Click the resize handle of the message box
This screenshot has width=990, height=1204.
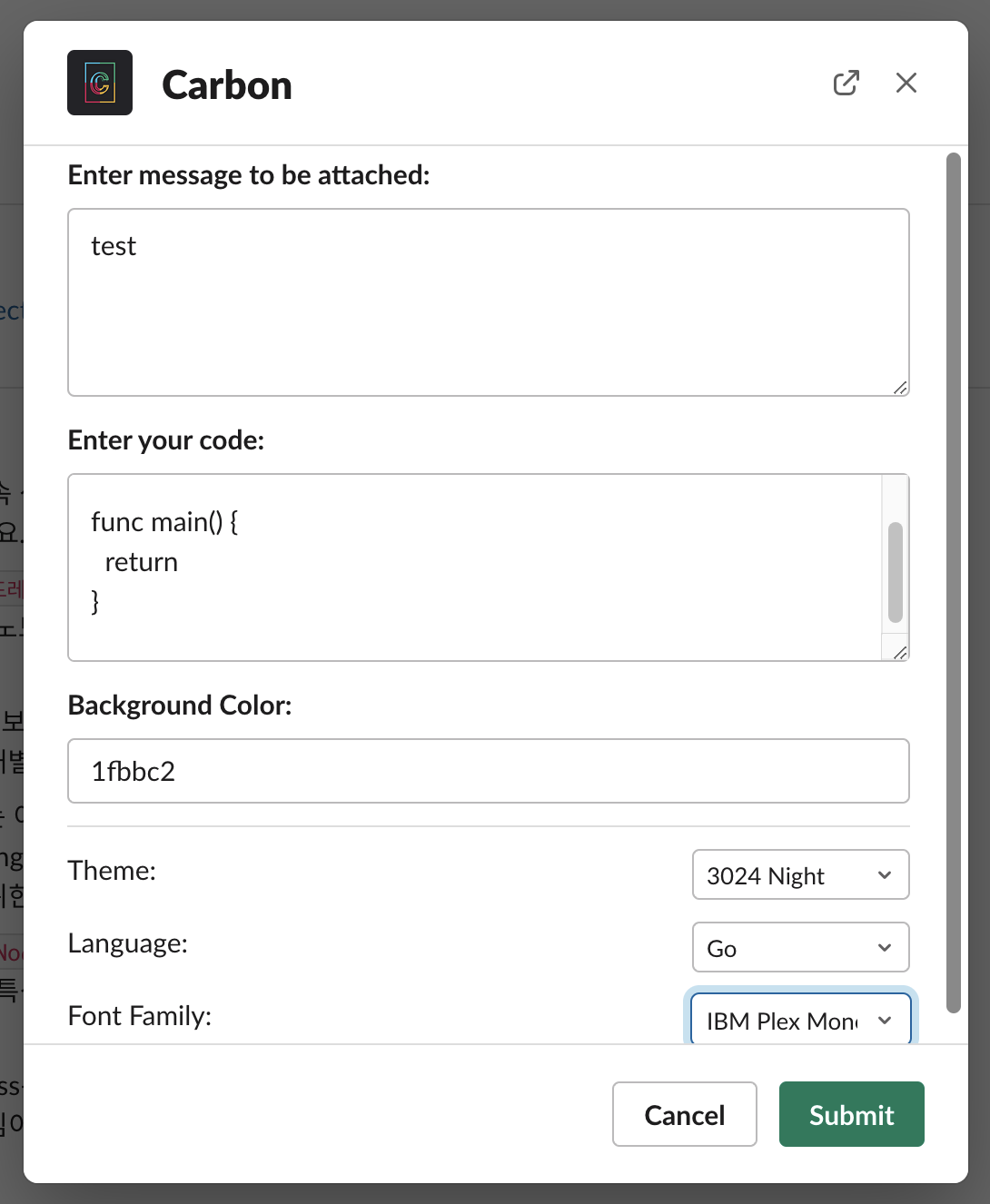pyautogui.click(x=900, y=388)
